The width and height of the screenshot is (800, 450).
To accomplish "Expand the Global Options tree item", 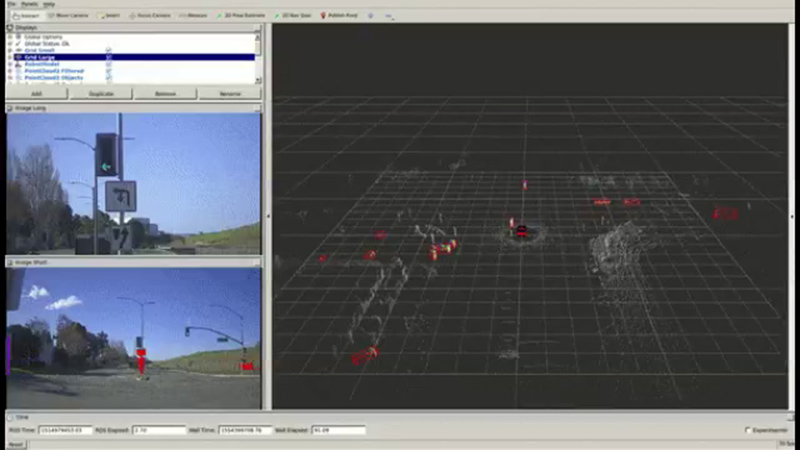I will point(10,37).
